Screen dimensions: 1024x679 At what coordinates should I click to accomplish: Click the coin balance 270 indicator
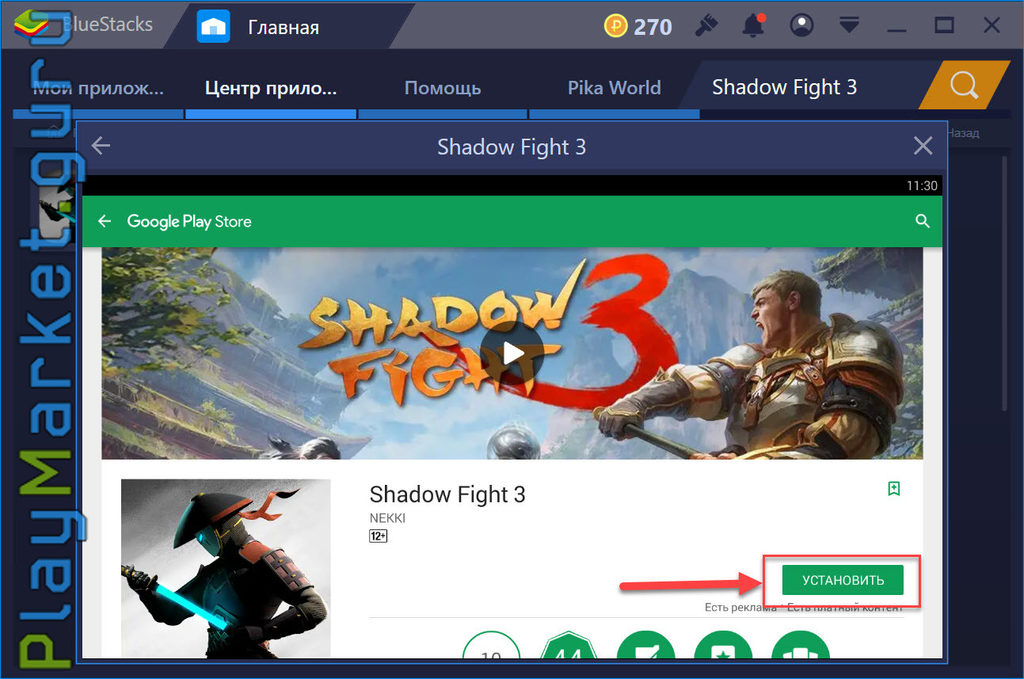(x=638, y=26)
